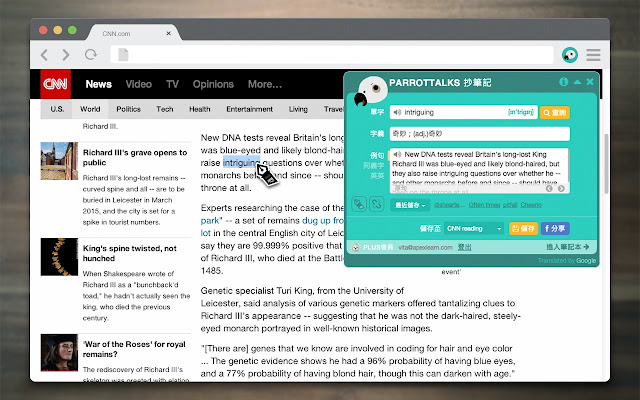Open the browser hamburger menu
Screen dimensions: 640x400
593,55
